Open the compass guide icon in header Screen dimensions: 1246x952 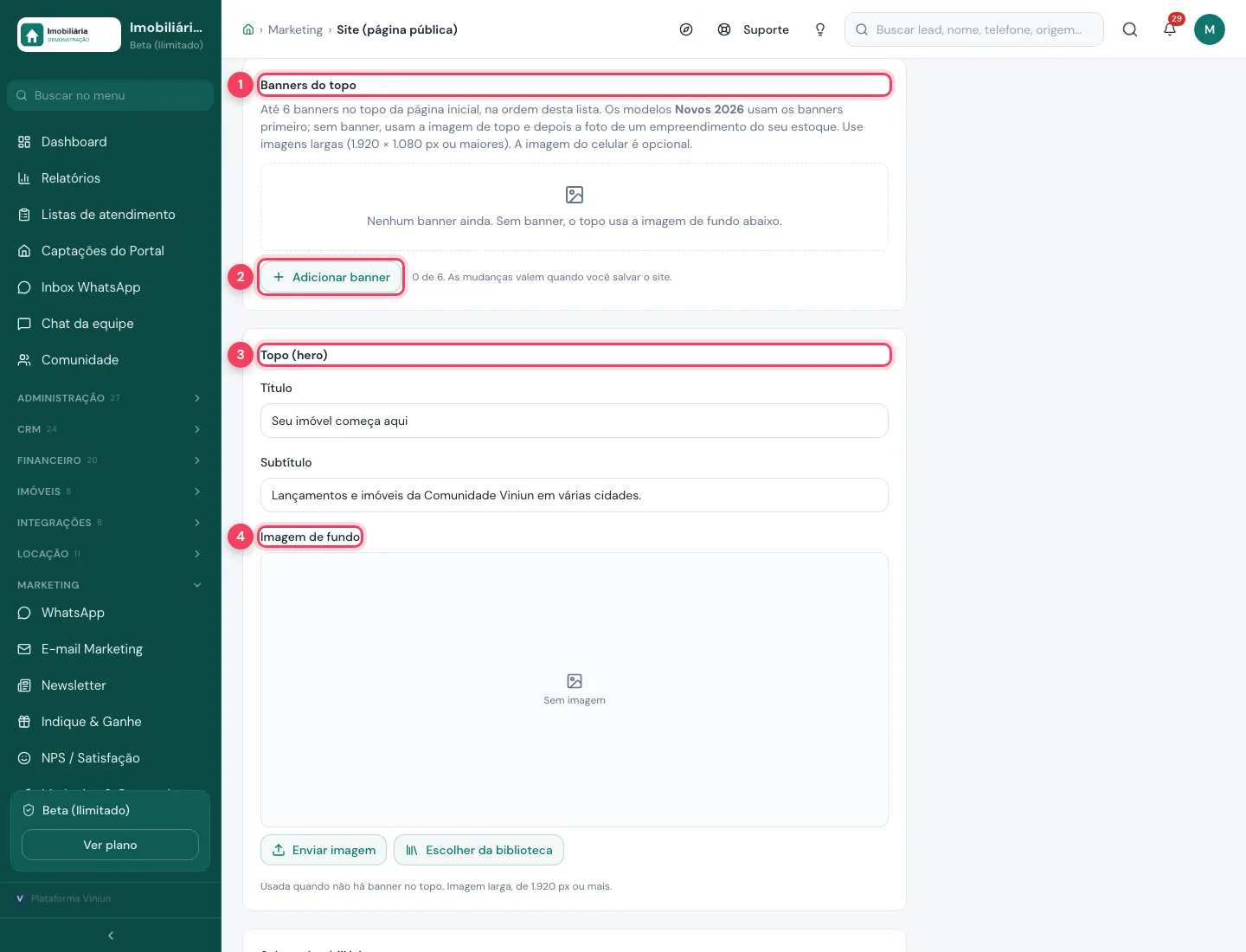point(686,29)
